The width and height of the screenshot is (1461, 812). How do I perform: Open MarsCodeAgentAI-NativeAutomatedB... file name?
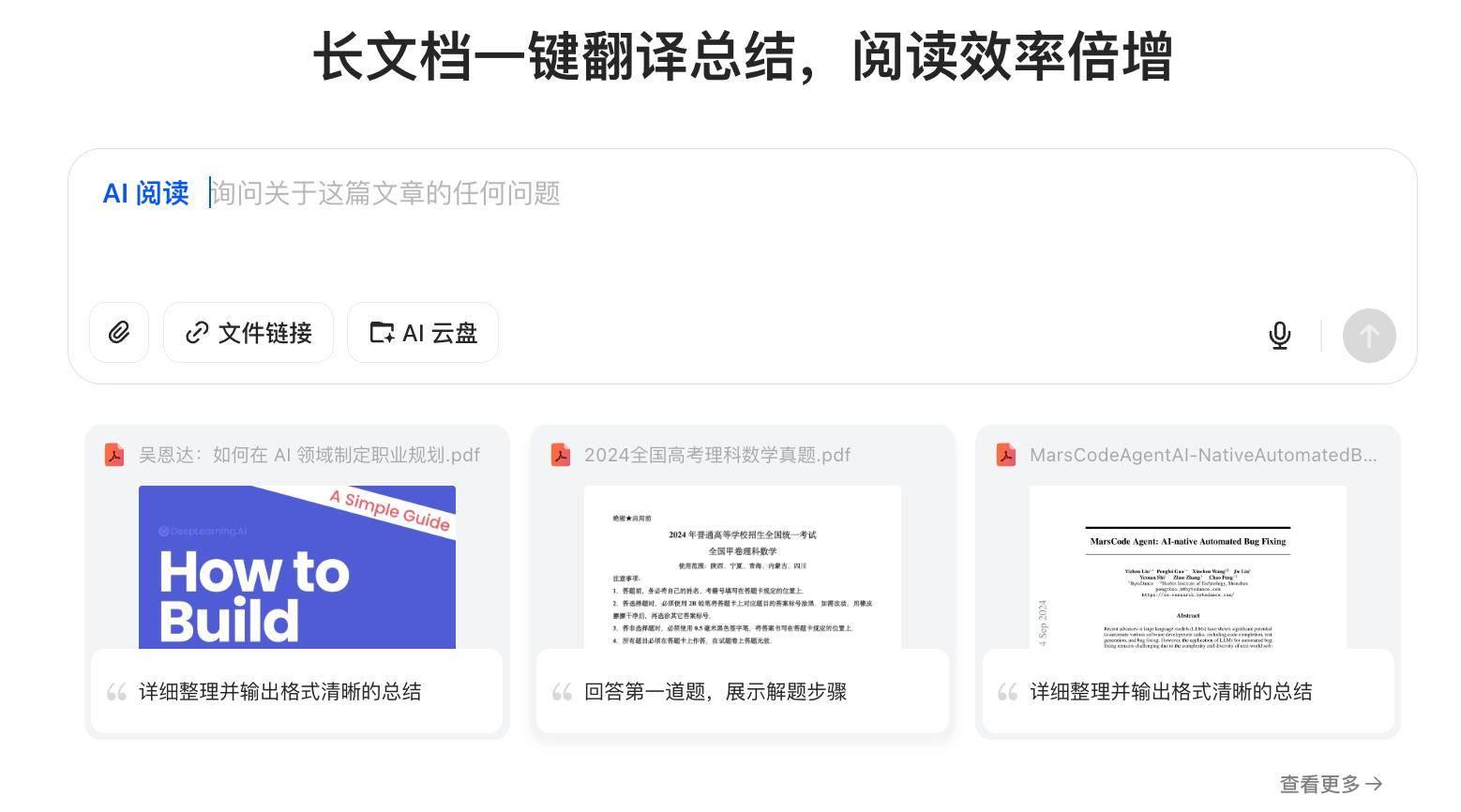pyautogui.click(x=1203, y=455)
